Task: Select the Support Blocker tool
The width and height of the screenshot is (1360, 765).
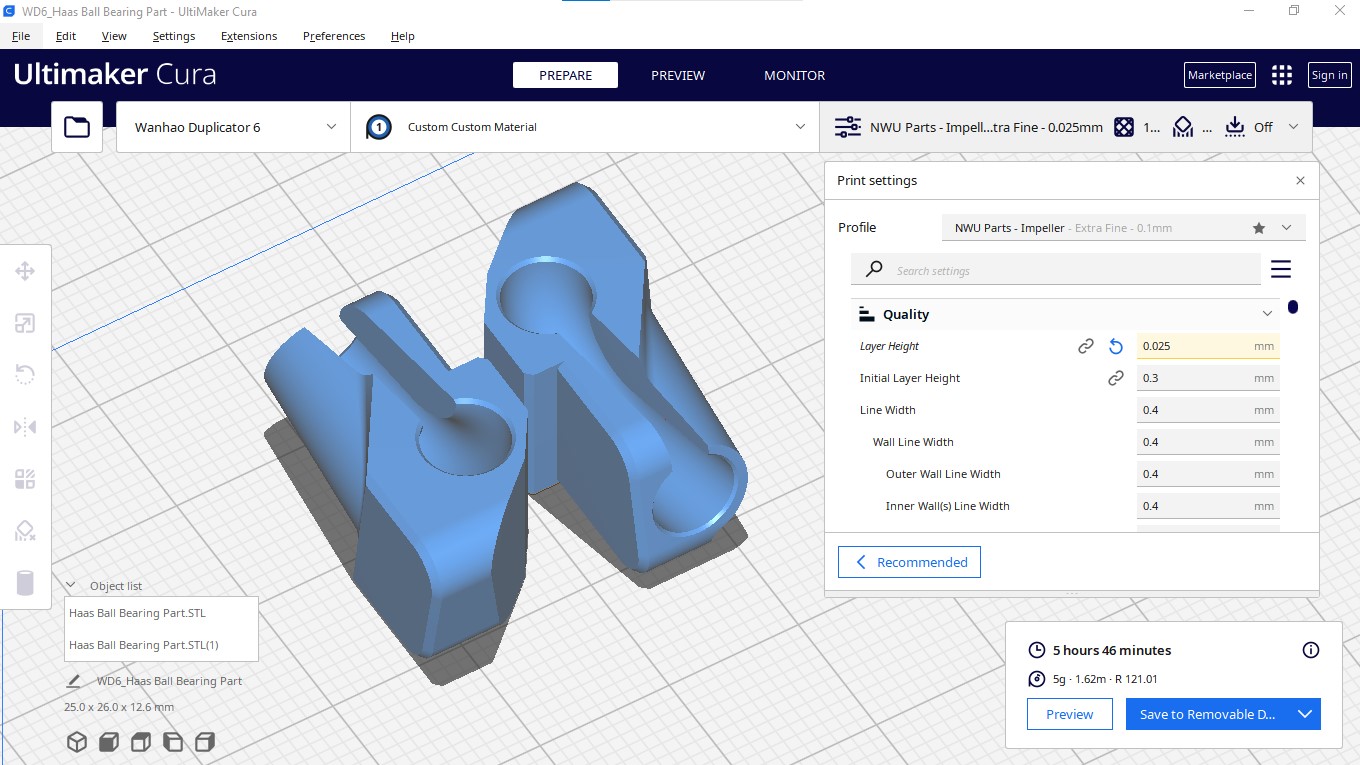Action: (x=25, y=531)
